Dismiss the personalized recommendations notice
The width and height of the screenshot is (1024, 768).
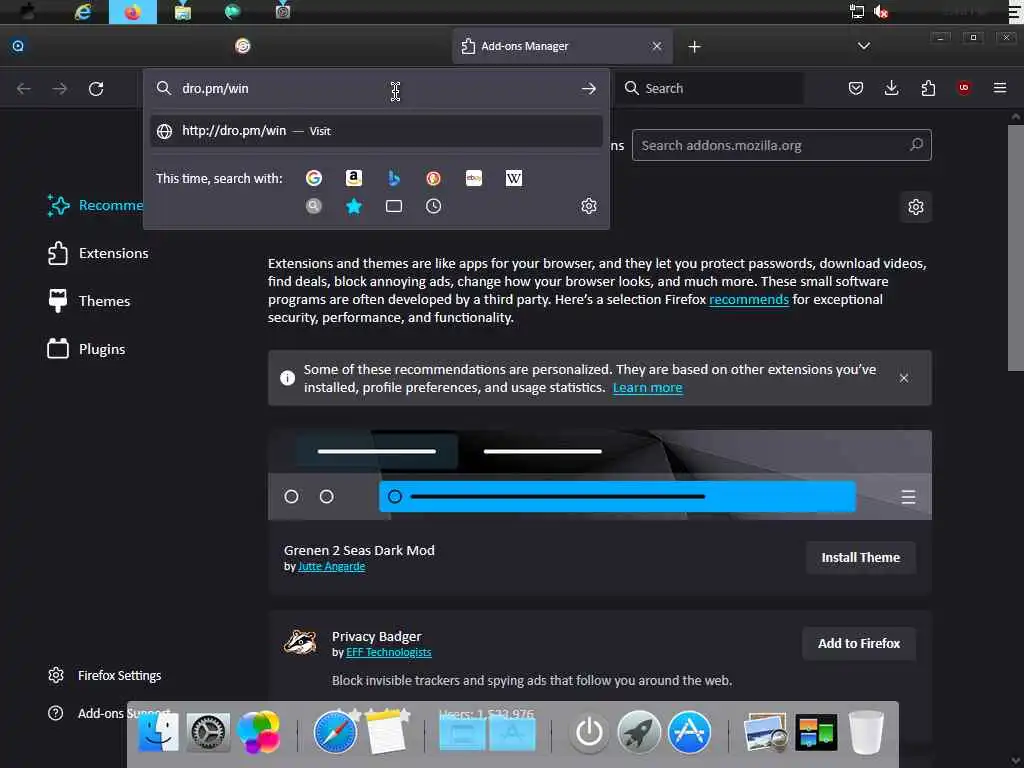point(904,378)
